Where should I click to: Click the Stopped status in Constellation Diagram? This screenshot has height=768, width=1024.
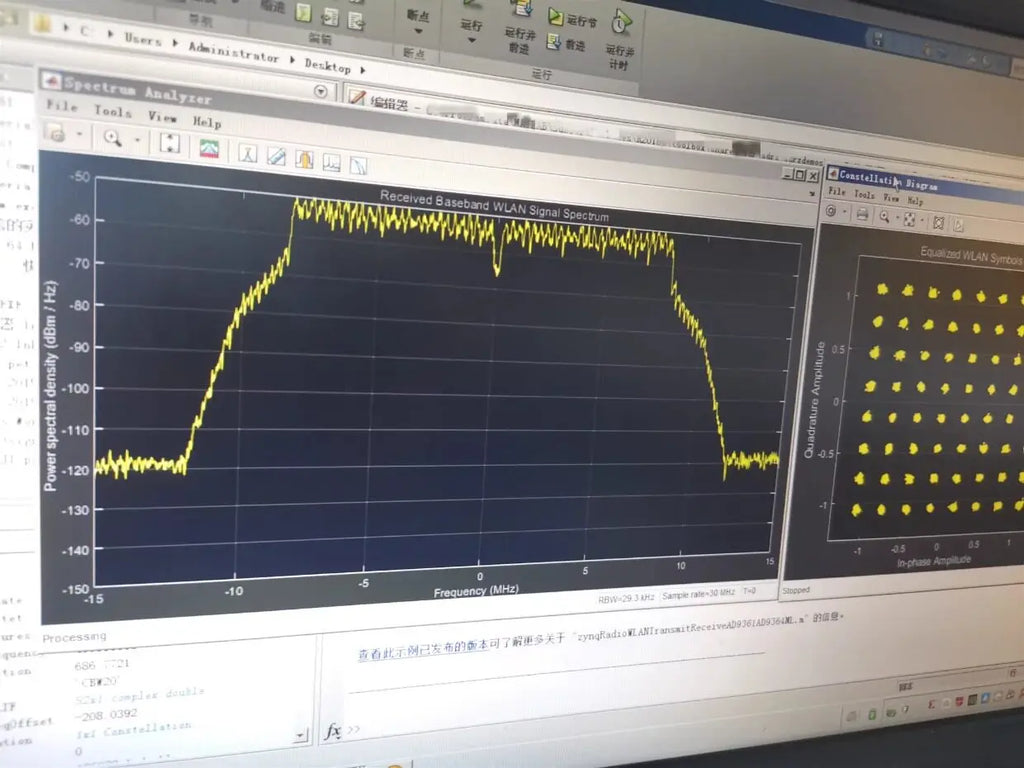click(796, 590)
